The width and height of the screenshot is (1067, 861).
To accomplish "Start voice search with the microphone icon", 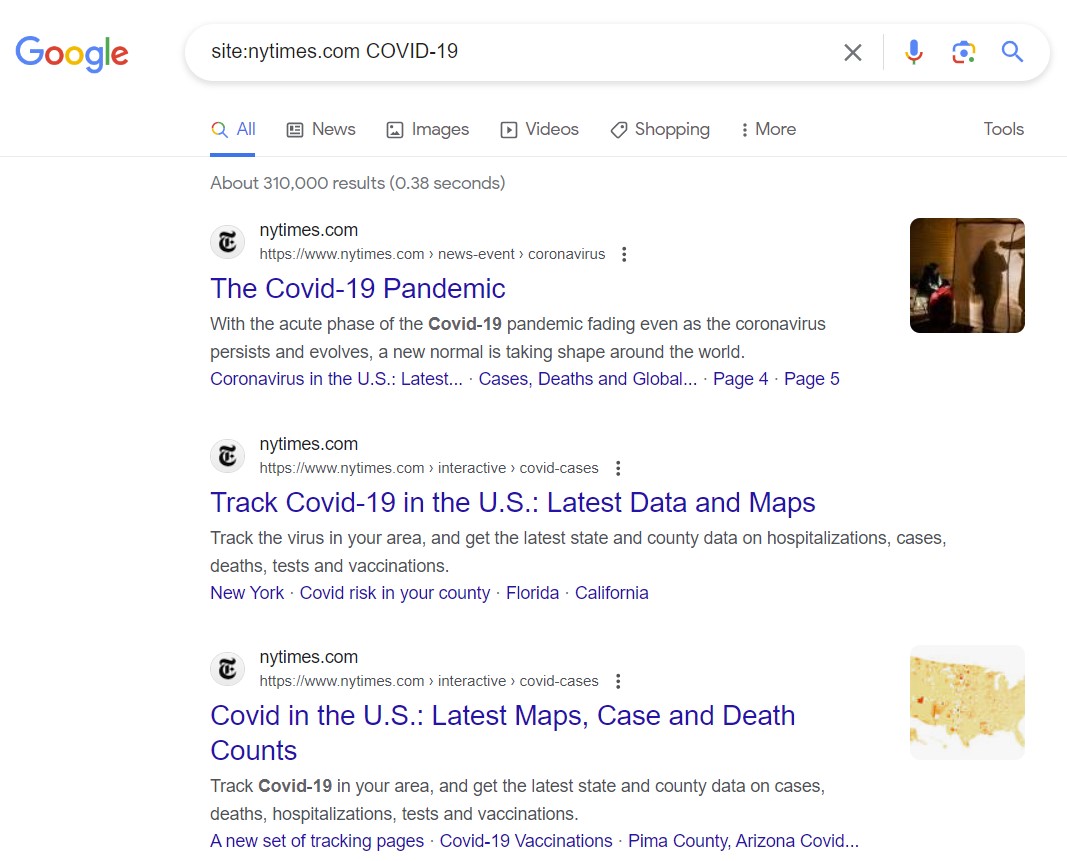I will 914,52.
